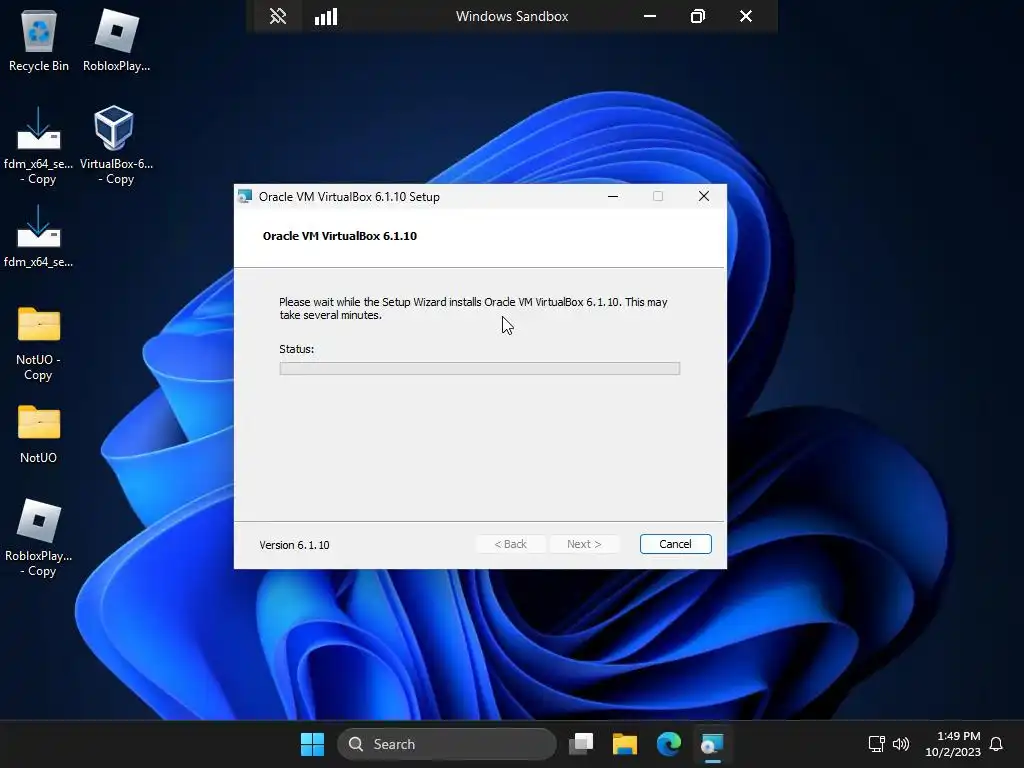Viewport: 1024px width, 768px height.
Task: Click the Windows Sandbox title text
Action: (x=512, y=16)
